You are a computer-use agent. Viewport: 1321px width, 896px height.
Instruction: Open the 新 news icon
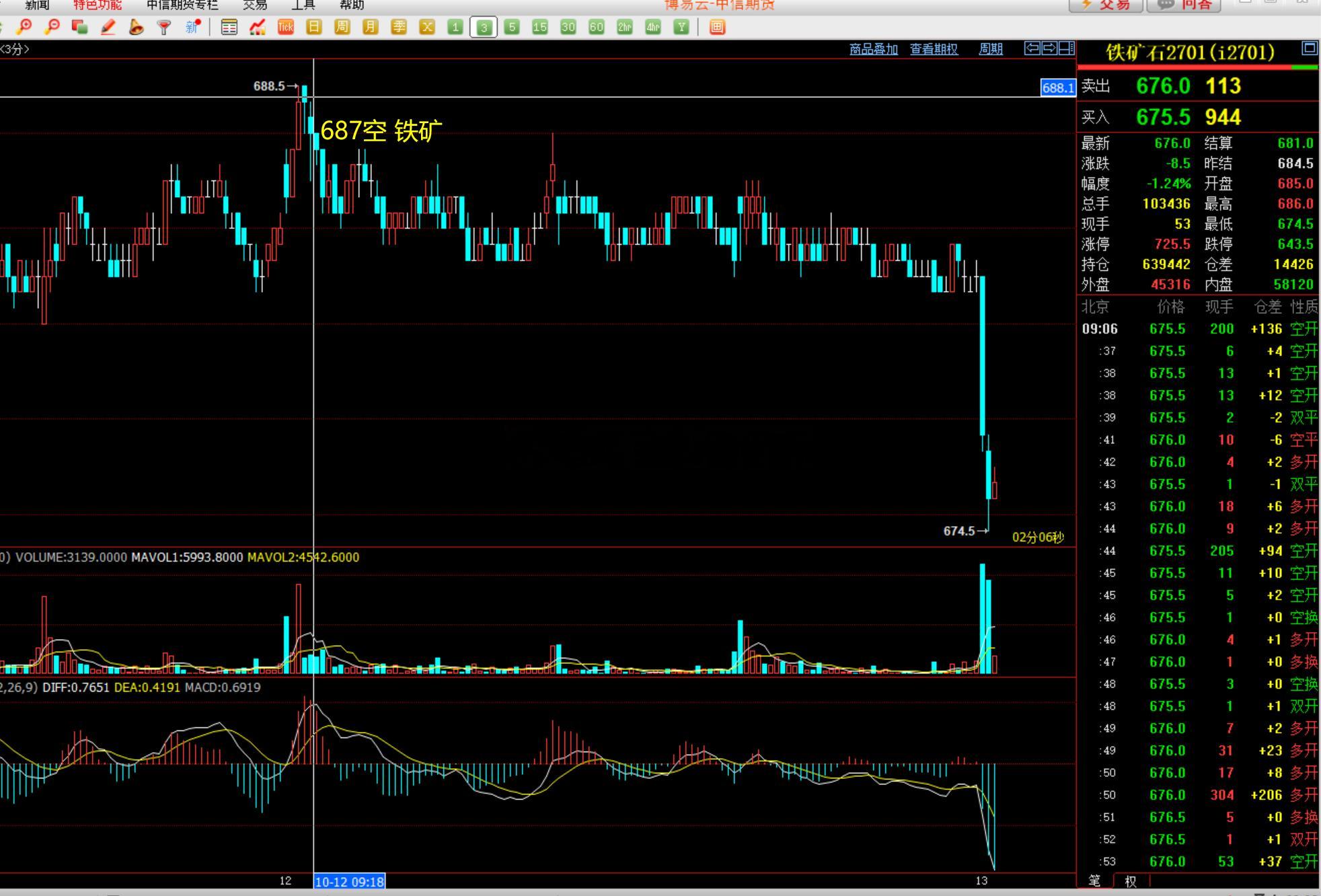click(193, 27)
